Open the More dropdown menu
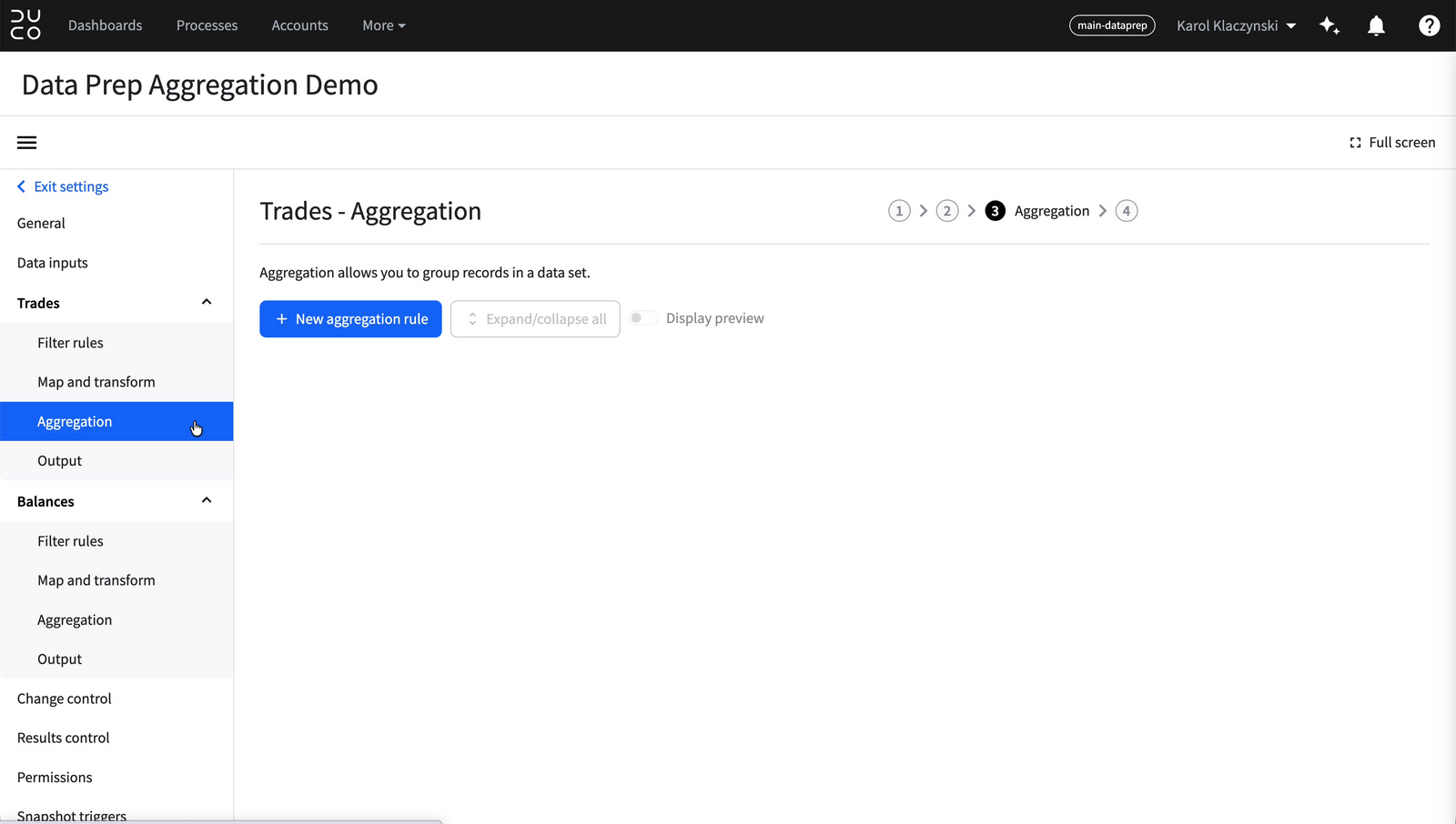 coord(384,25)
